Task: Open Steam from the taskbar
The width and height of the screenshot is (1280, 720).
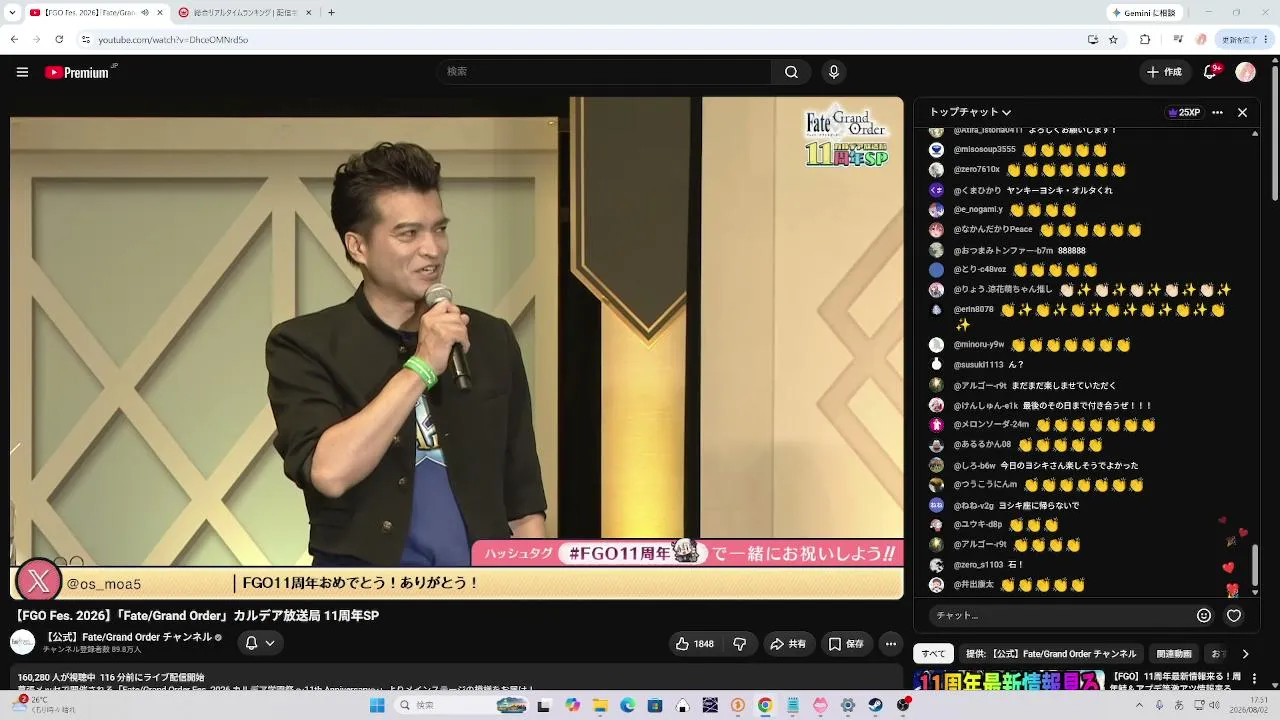Action: pyautogui.click(x=875, y=705)
